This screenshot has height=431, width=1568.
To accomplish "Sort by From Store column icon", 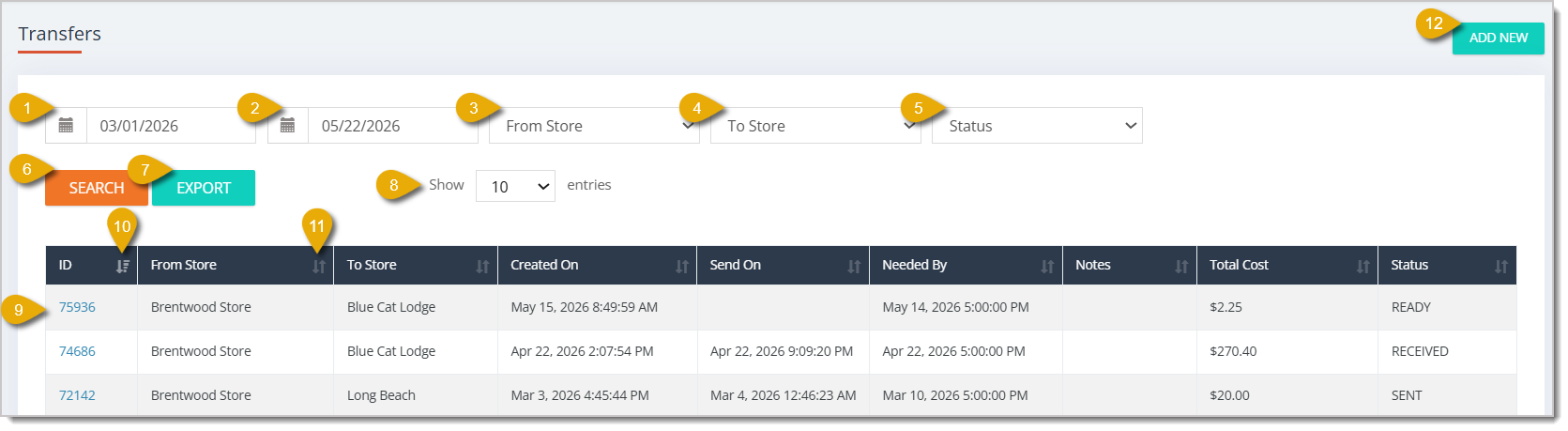I will coord(319,267).
